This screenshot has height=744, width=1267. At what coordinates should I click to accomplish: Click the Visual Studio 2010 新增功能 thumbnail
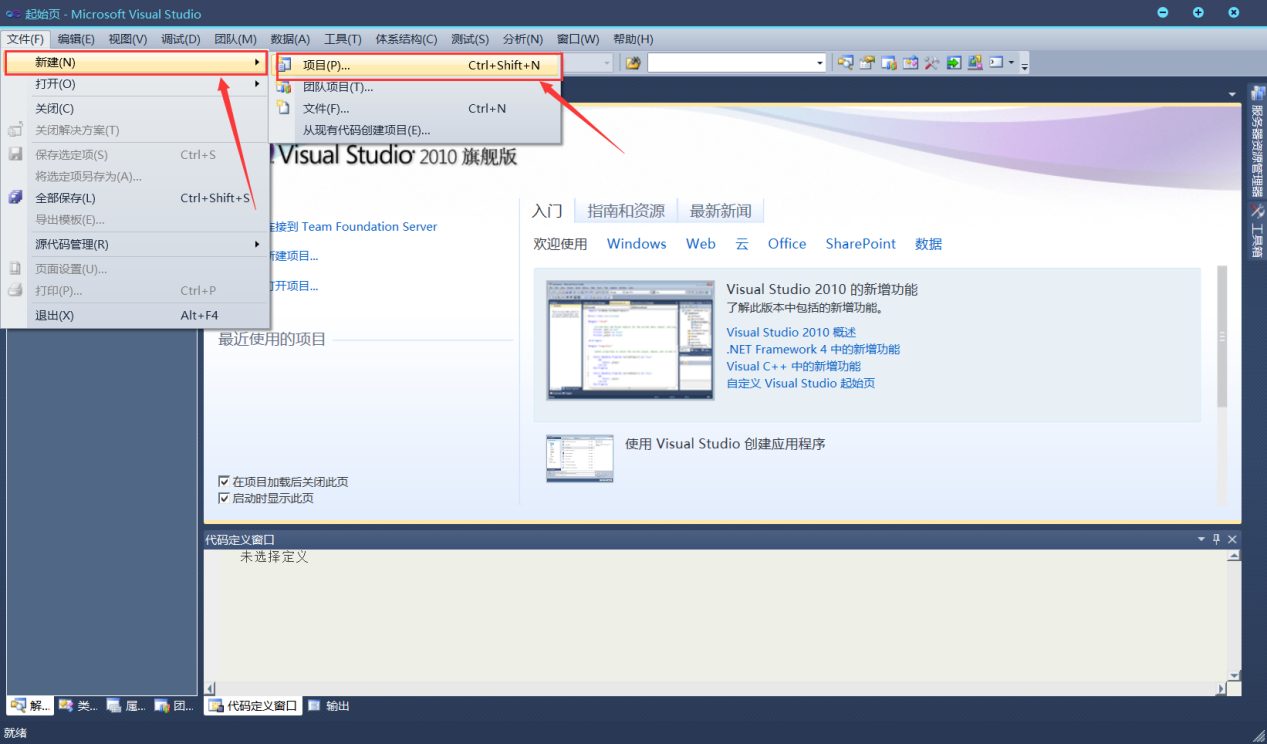630,340
